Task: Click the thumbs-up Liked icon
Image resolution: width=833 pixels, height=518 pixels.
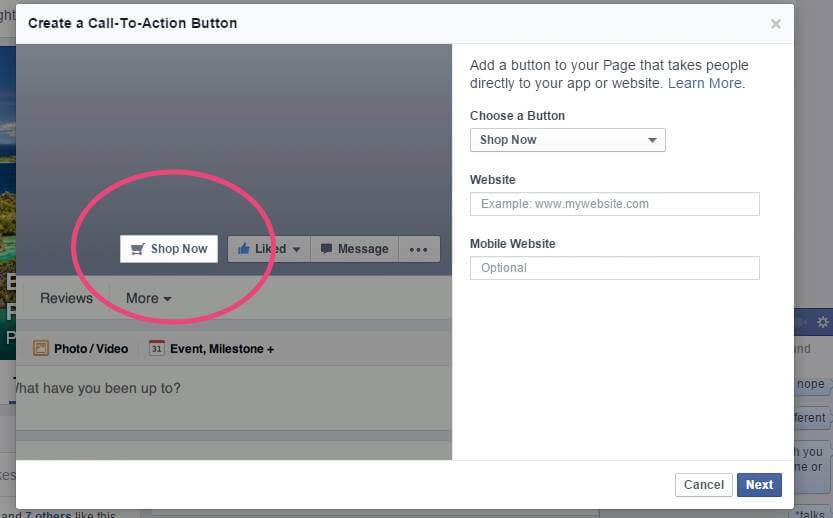Action: point(243,249)
